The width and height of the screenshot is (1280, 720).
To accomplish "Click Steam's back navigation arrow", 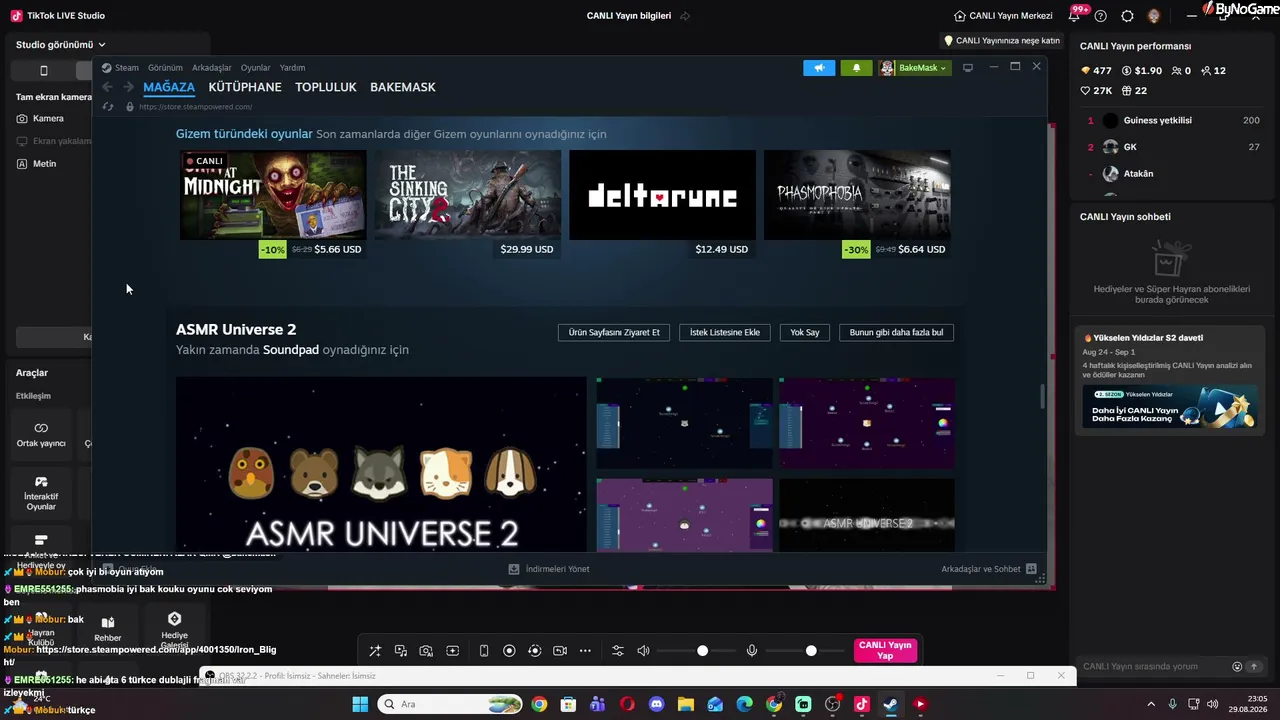I will pyautogui.click(x=108, y=87).
